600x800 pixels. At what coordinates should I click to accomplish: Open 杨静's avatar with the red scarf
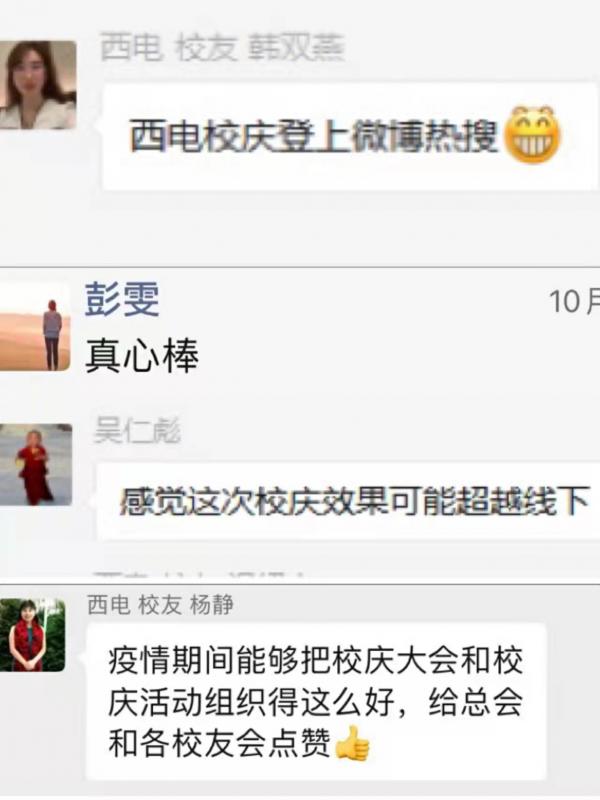pos(32,635)
